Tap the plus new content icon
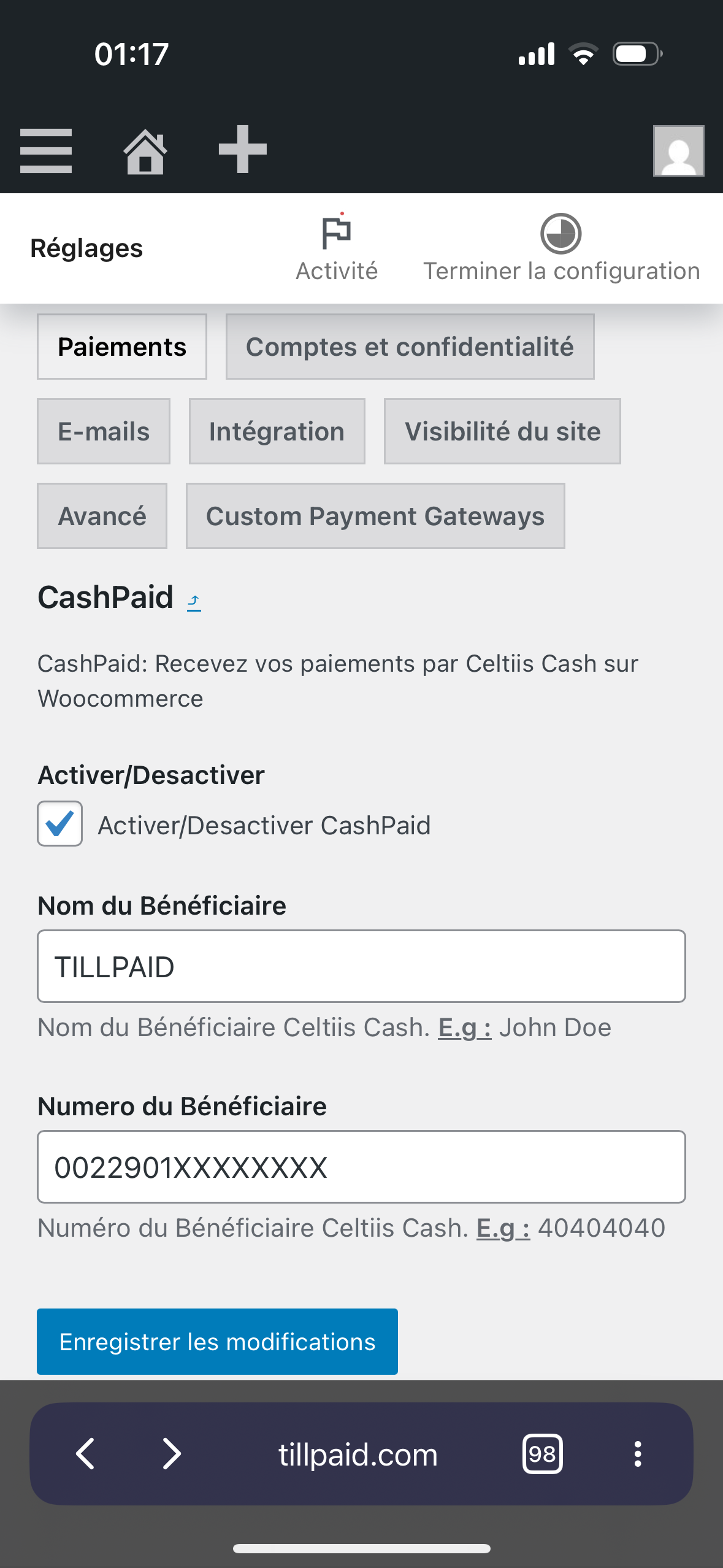The image size is (723, 1568). (243, 149)
